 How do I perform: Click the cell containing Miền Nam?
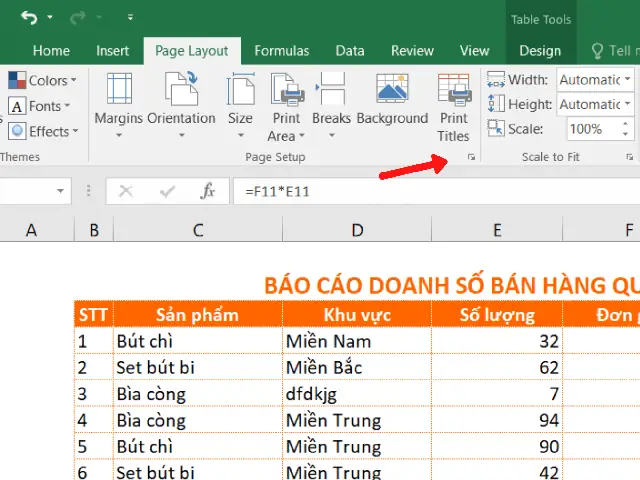357,341
